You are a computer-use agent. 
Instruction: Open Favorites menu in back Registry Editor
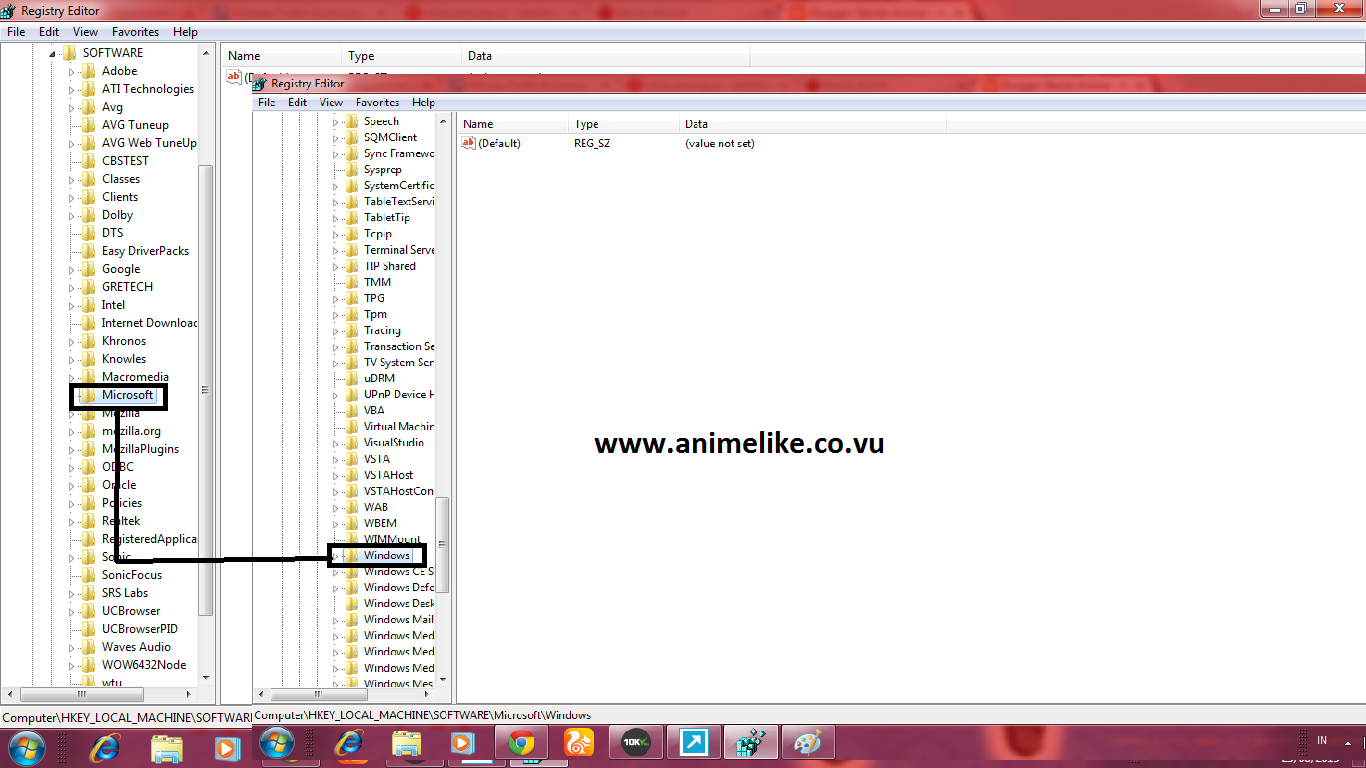[x=135, y=32]
